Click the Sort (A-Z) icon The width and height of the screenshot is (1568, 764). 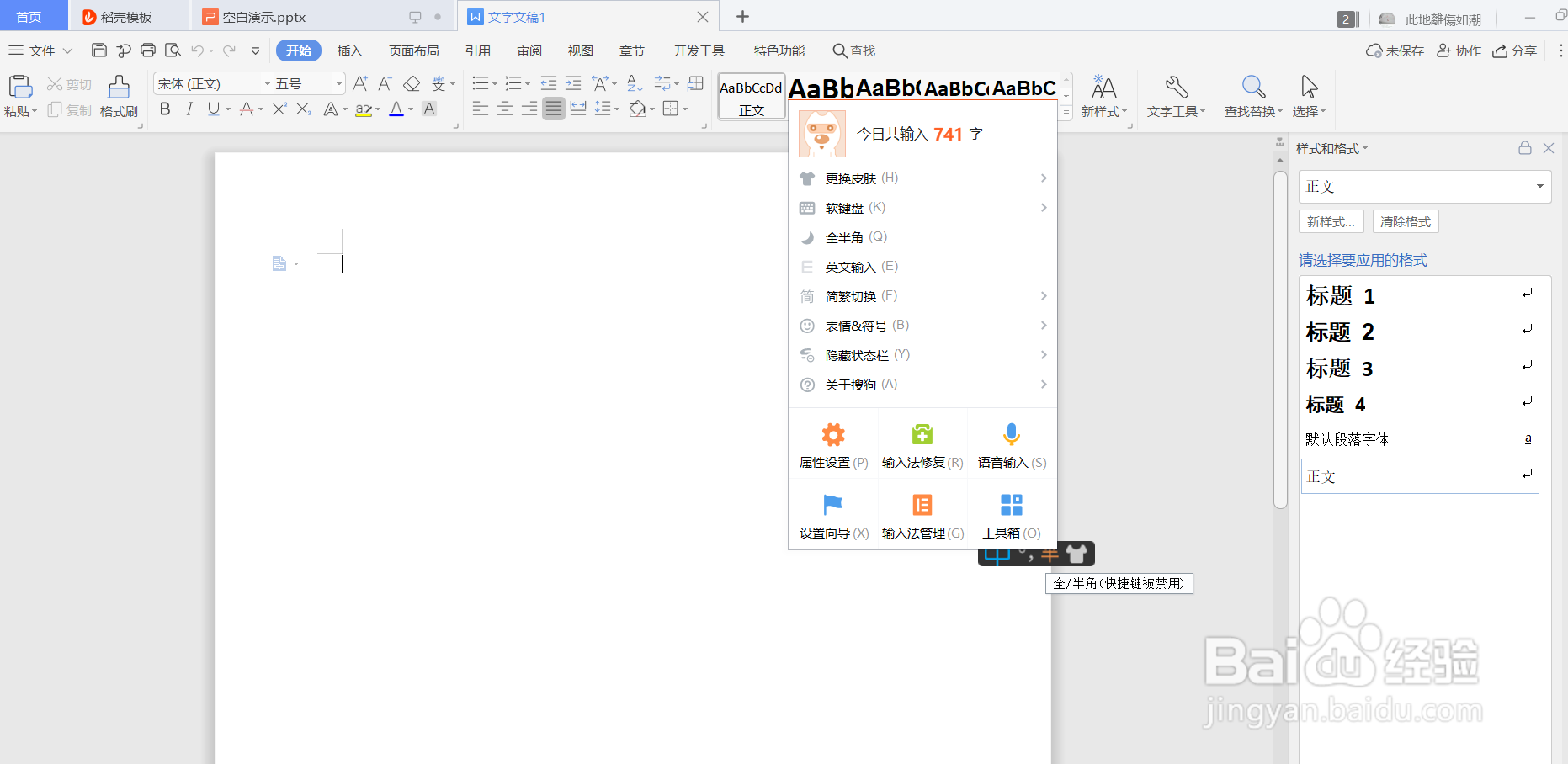pyautogui.click(x=635, y=83)
